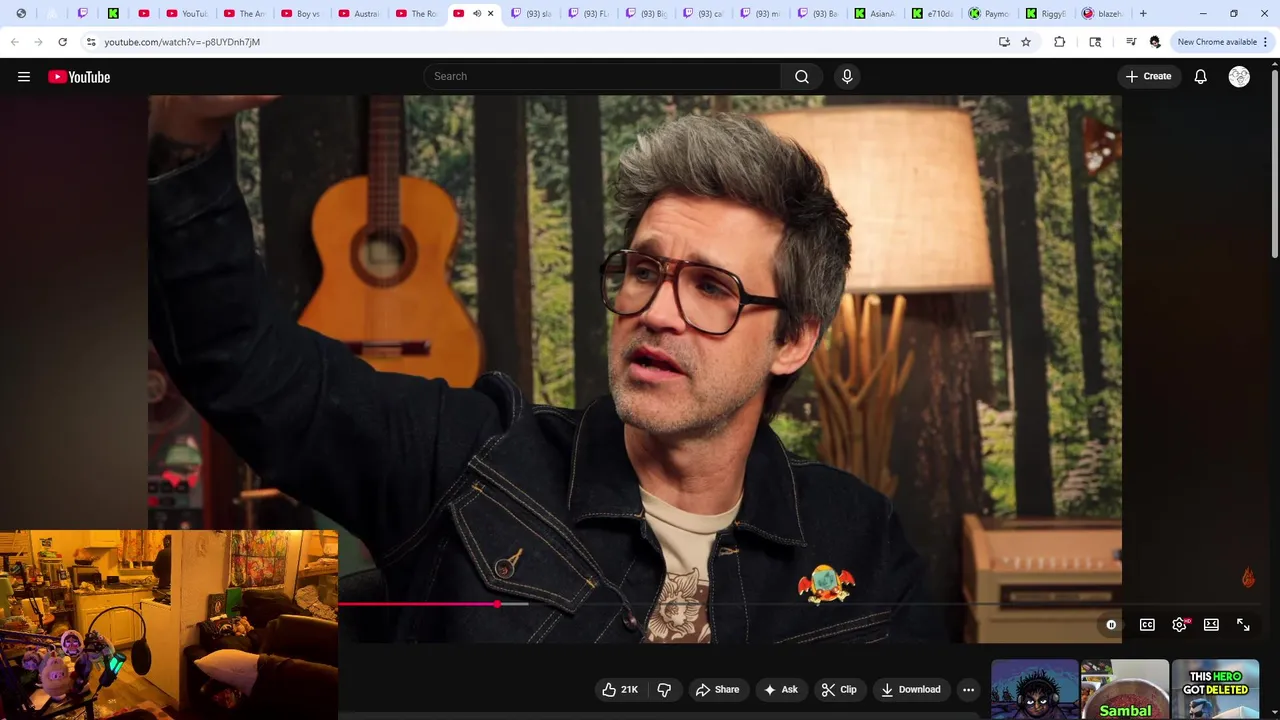Switch to the 'YouTub' tab
The height and width of the screenshot is (720, 1280).
186,14
